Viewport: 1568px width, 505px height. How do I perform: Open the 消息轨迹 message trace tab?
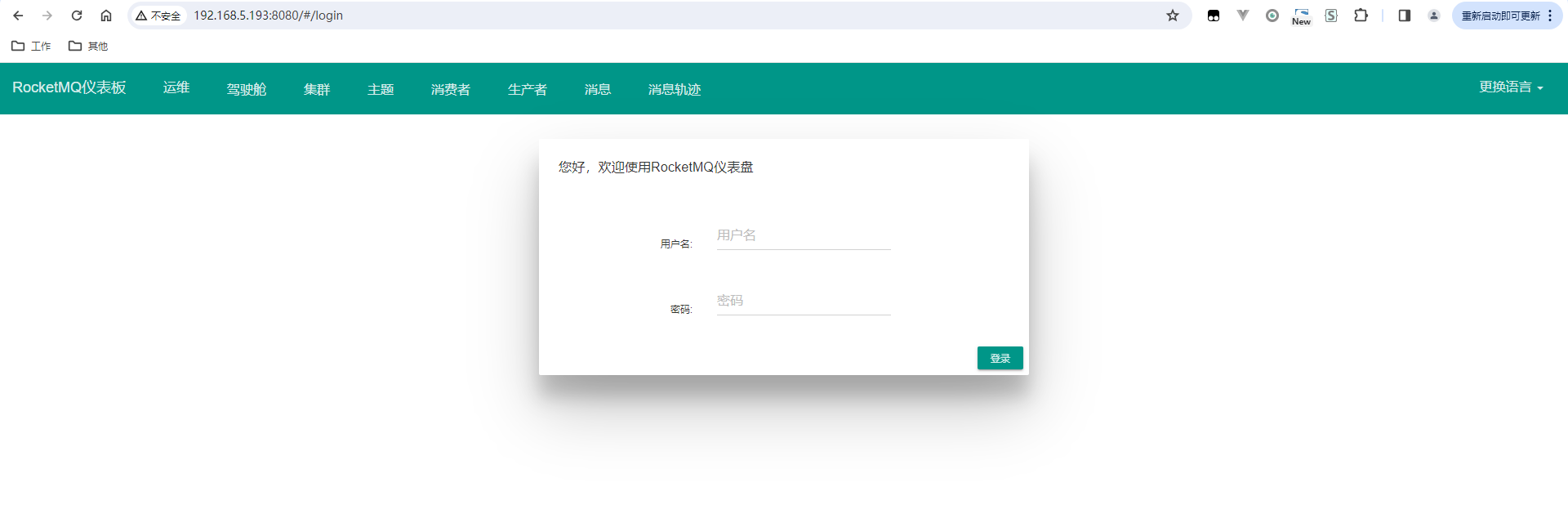tap(675, 89)
